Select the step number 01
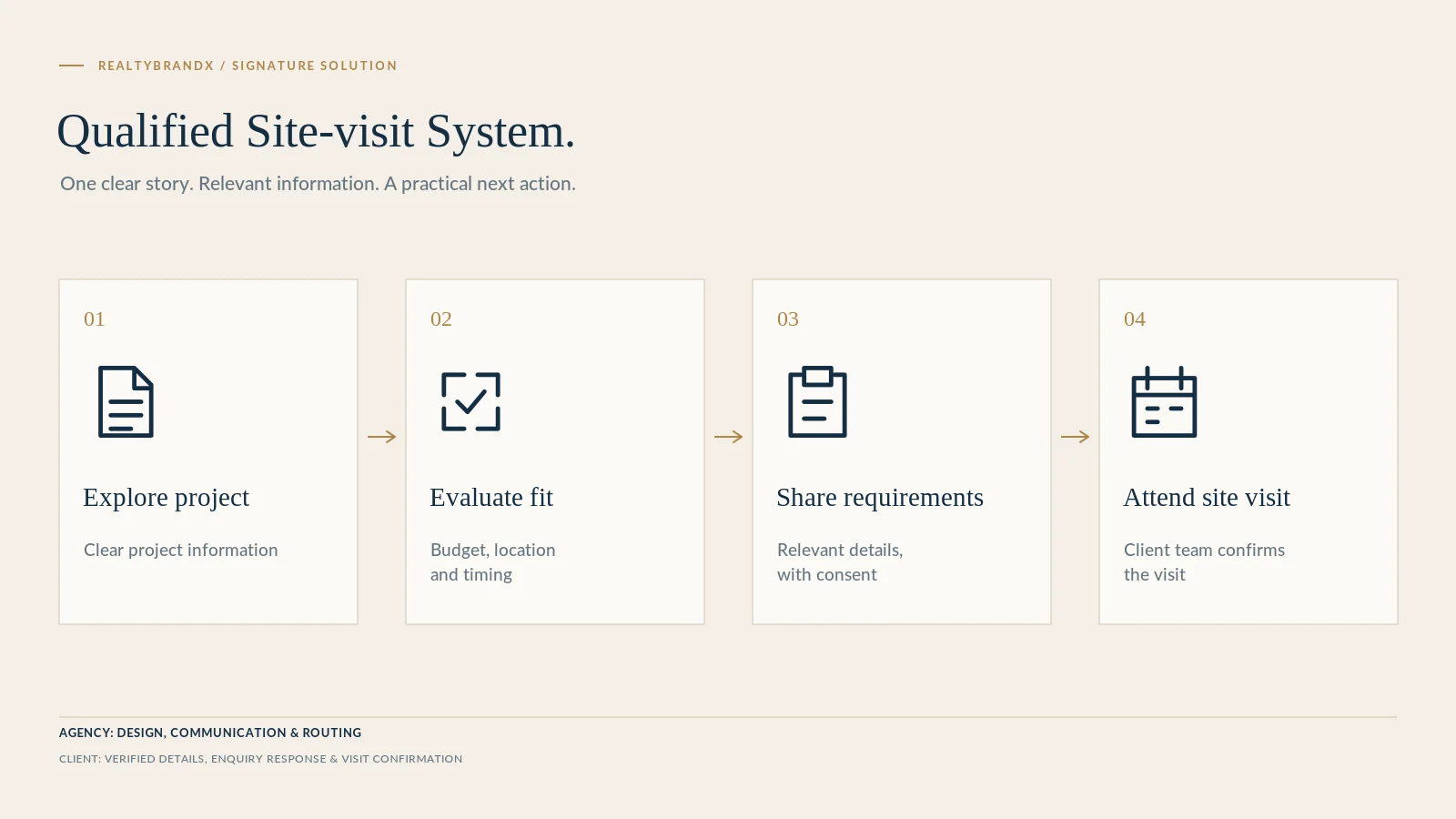The image size is (1456, 819). pos(95,319)
